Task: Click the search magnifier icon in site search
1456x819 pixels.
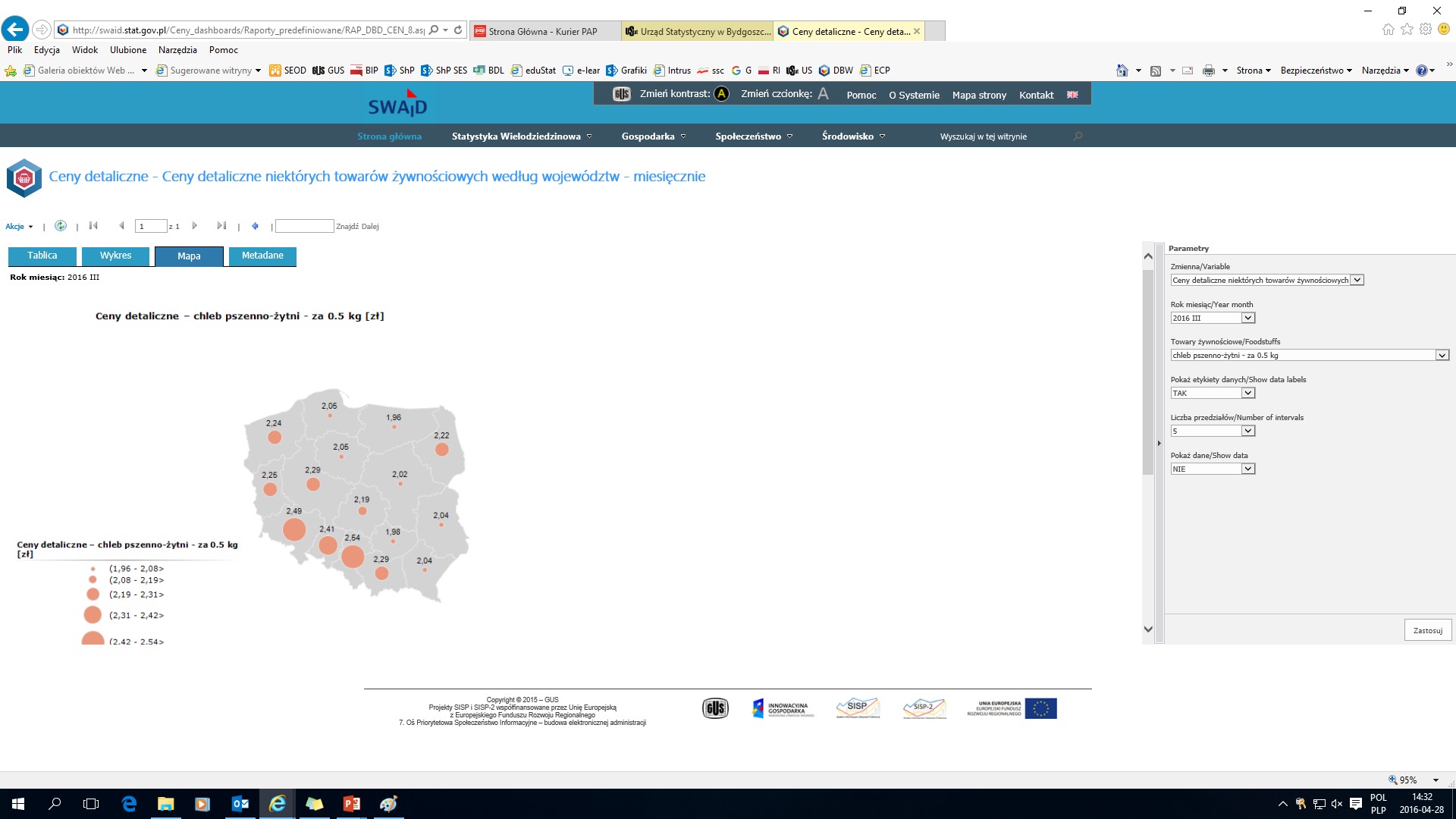Action: tap(1078, 136)
